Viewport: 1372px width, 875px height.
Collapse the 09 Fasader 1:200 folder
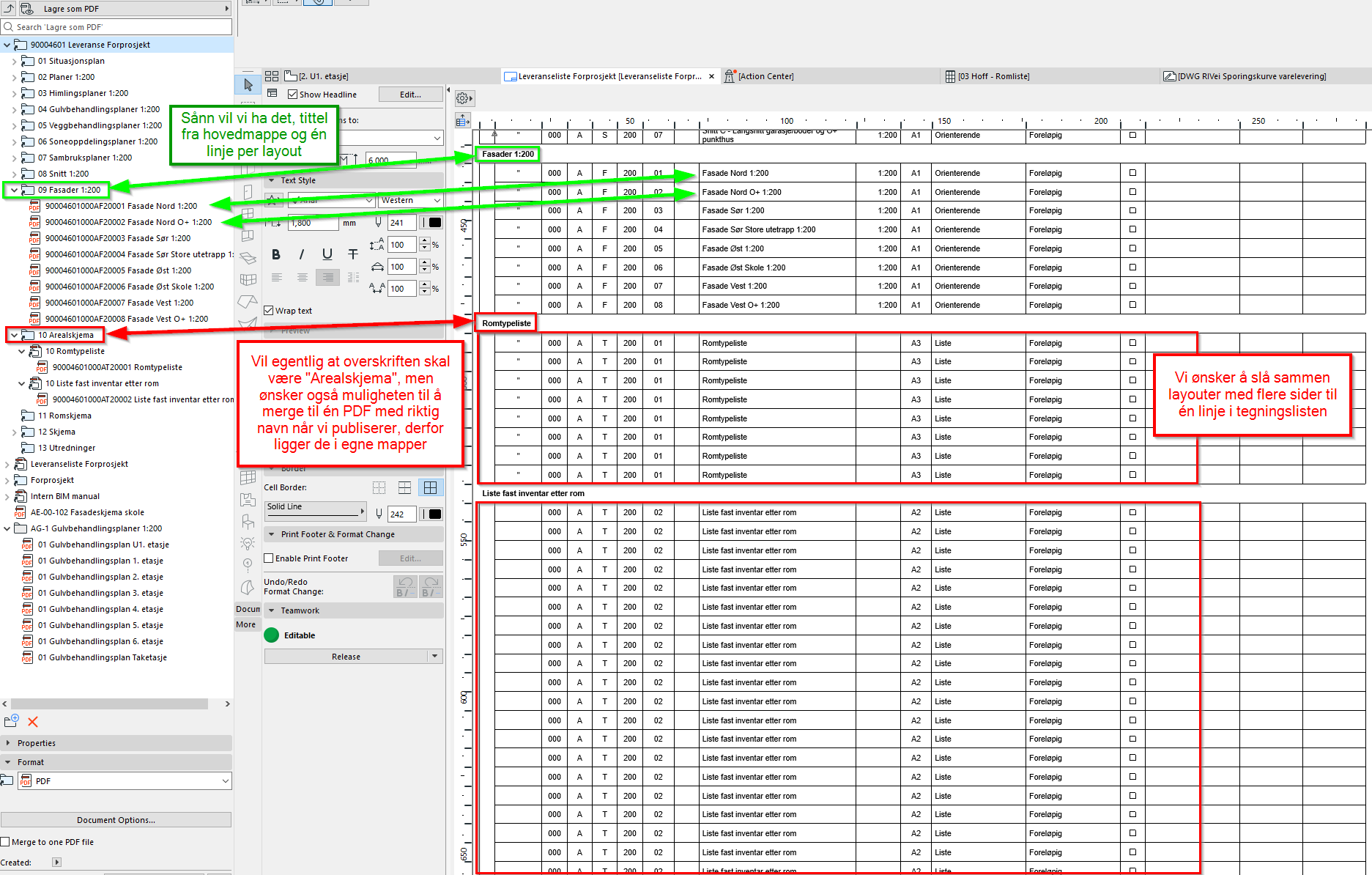(14, 190)
